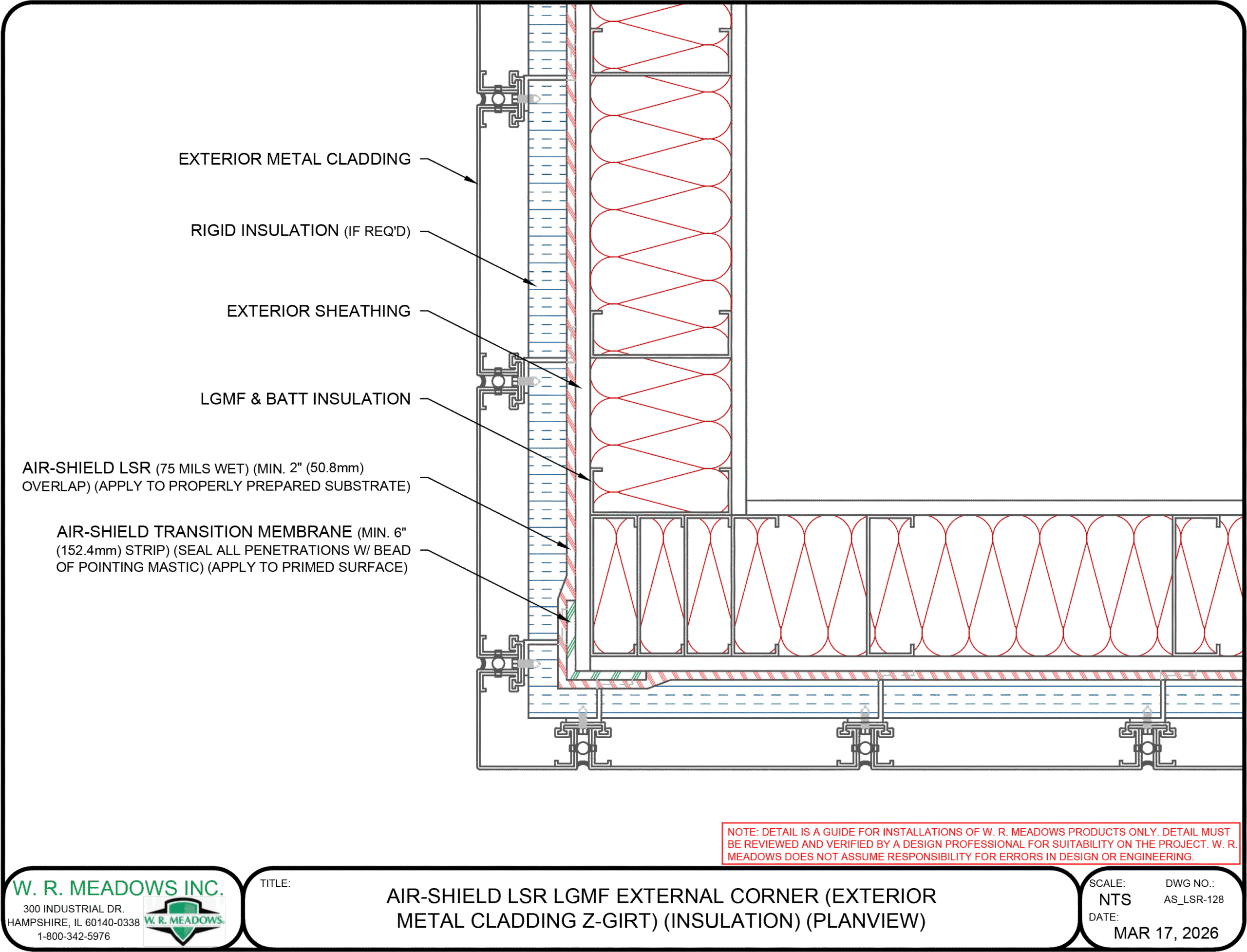1247x952 pixels.
Task: Click the 'AIR-SHIELD TRANSITION MEMBRANE' annotation
Action: pyautogui.click(x=233, y=549)
